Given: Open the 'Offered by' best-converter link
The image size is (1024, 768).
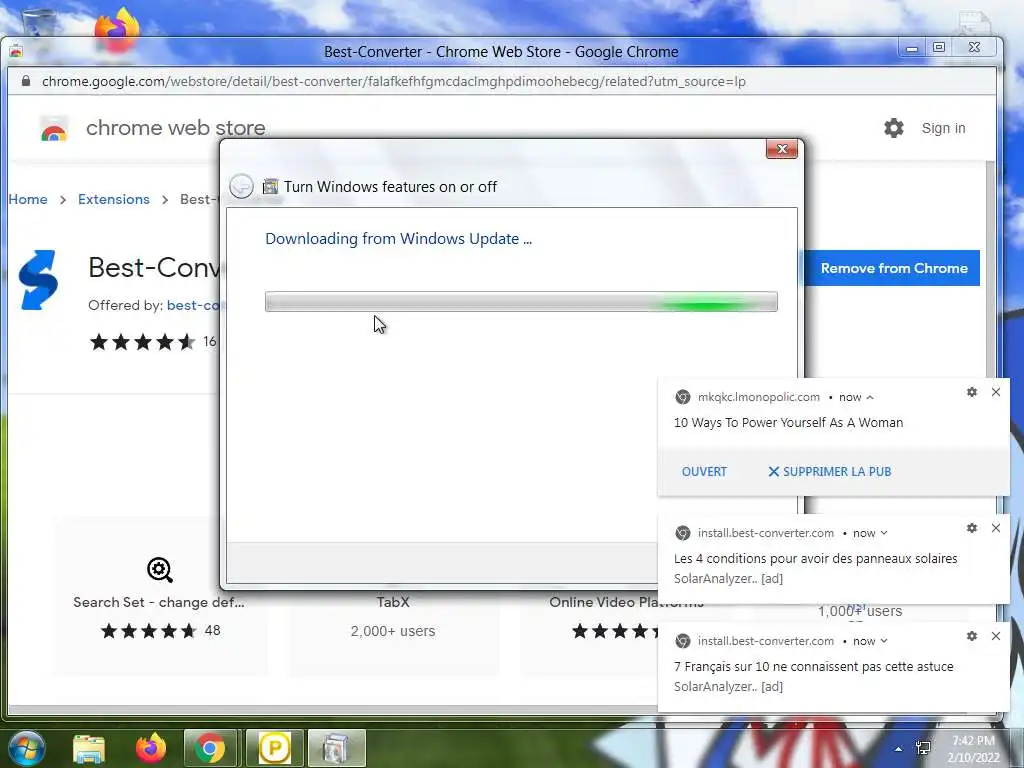Looking at the screenshot, I should [194, 305].
